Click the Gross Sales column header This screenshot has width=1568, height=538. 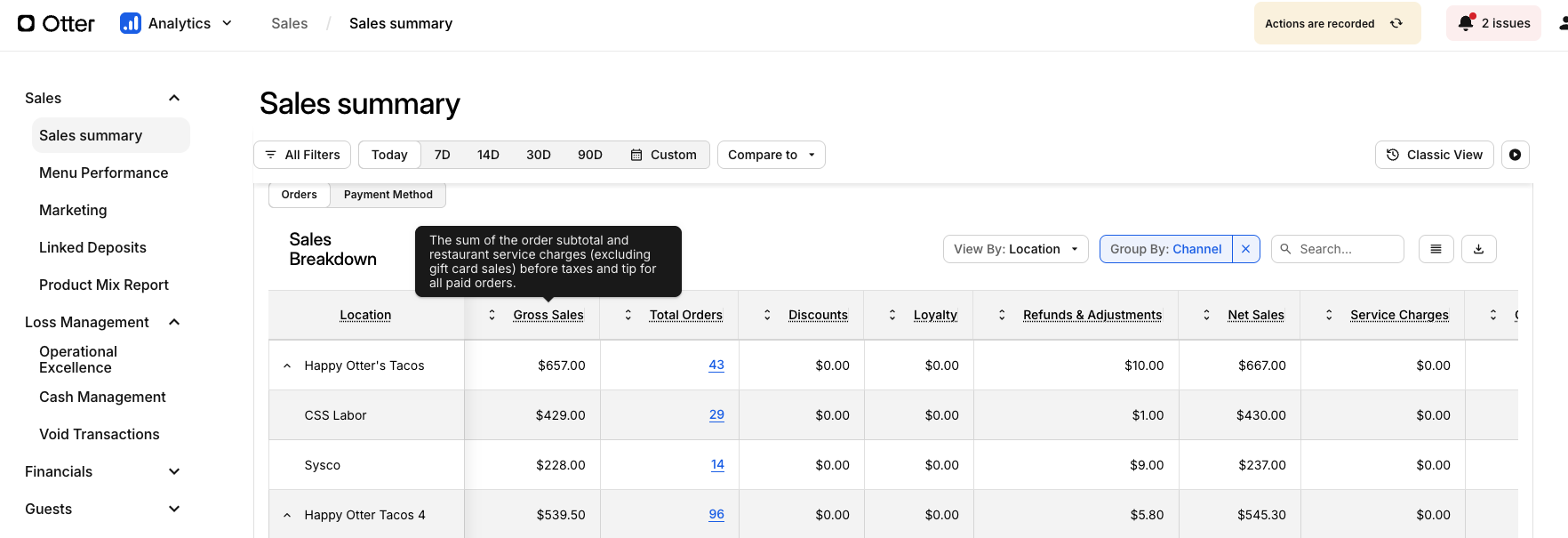coord(548,315)
